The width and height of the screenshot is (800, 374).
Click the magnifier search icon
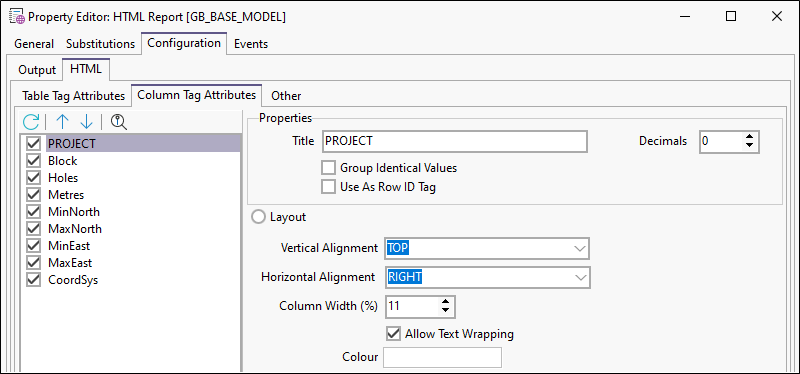coord(118,121)
